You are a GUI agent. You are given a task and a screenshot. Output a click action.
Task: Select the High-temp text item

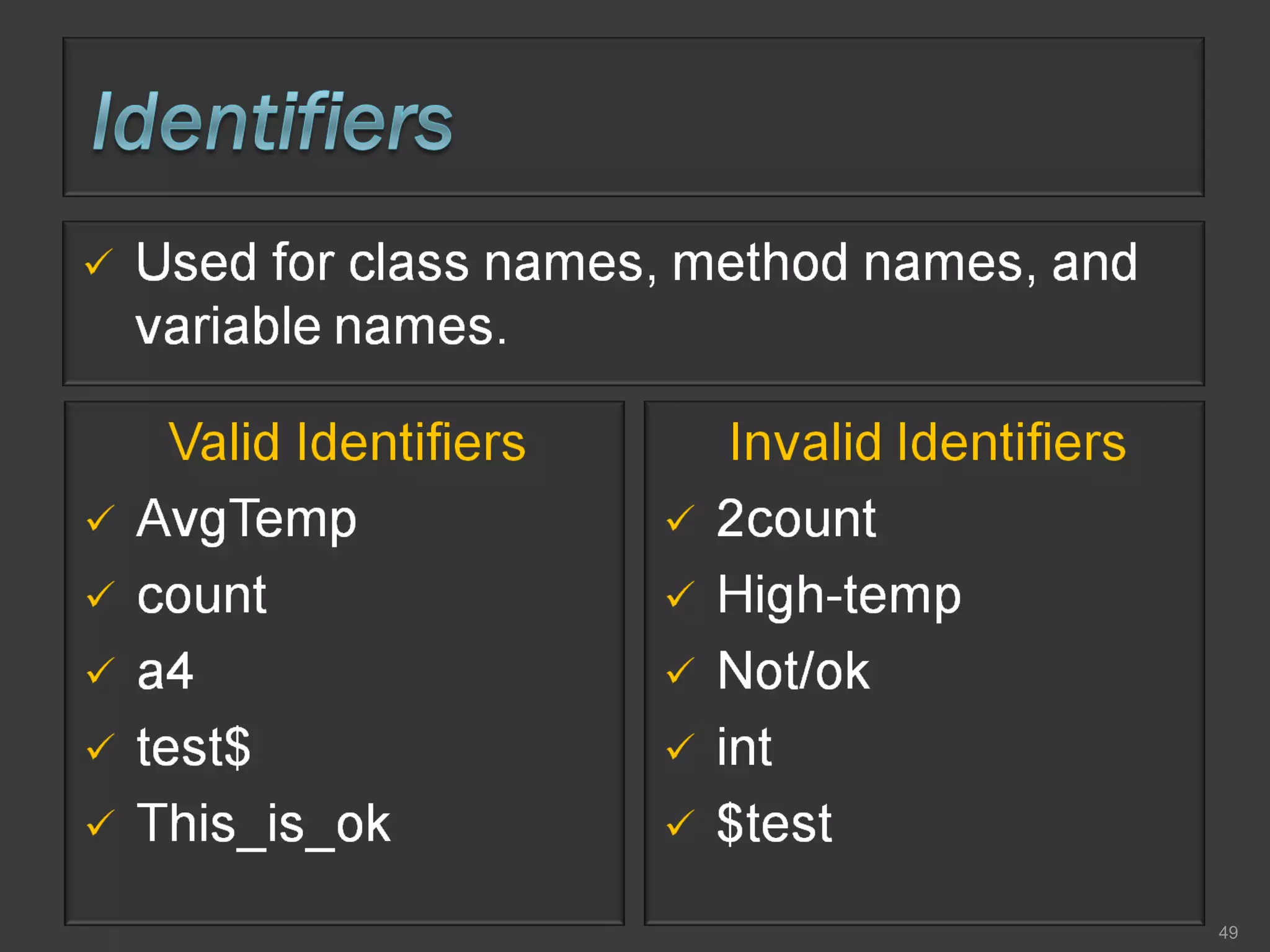(838, 596)
